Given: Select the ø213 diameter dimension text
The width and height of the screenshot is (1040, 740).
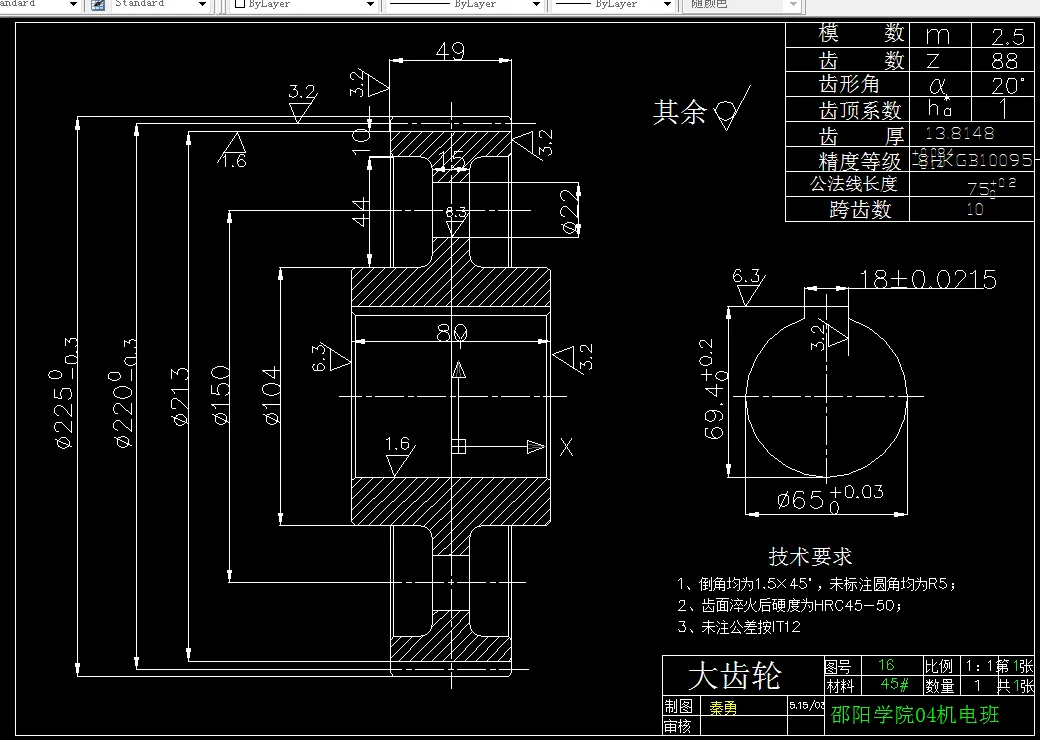Looking at the screenshot, I should point(181,397).
